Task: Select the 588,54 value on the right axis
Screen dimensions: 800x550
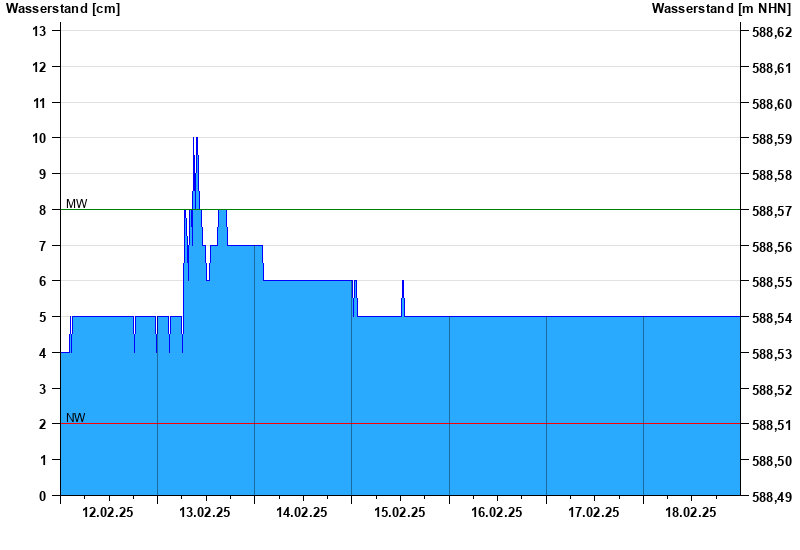Action: coord(771,318)
